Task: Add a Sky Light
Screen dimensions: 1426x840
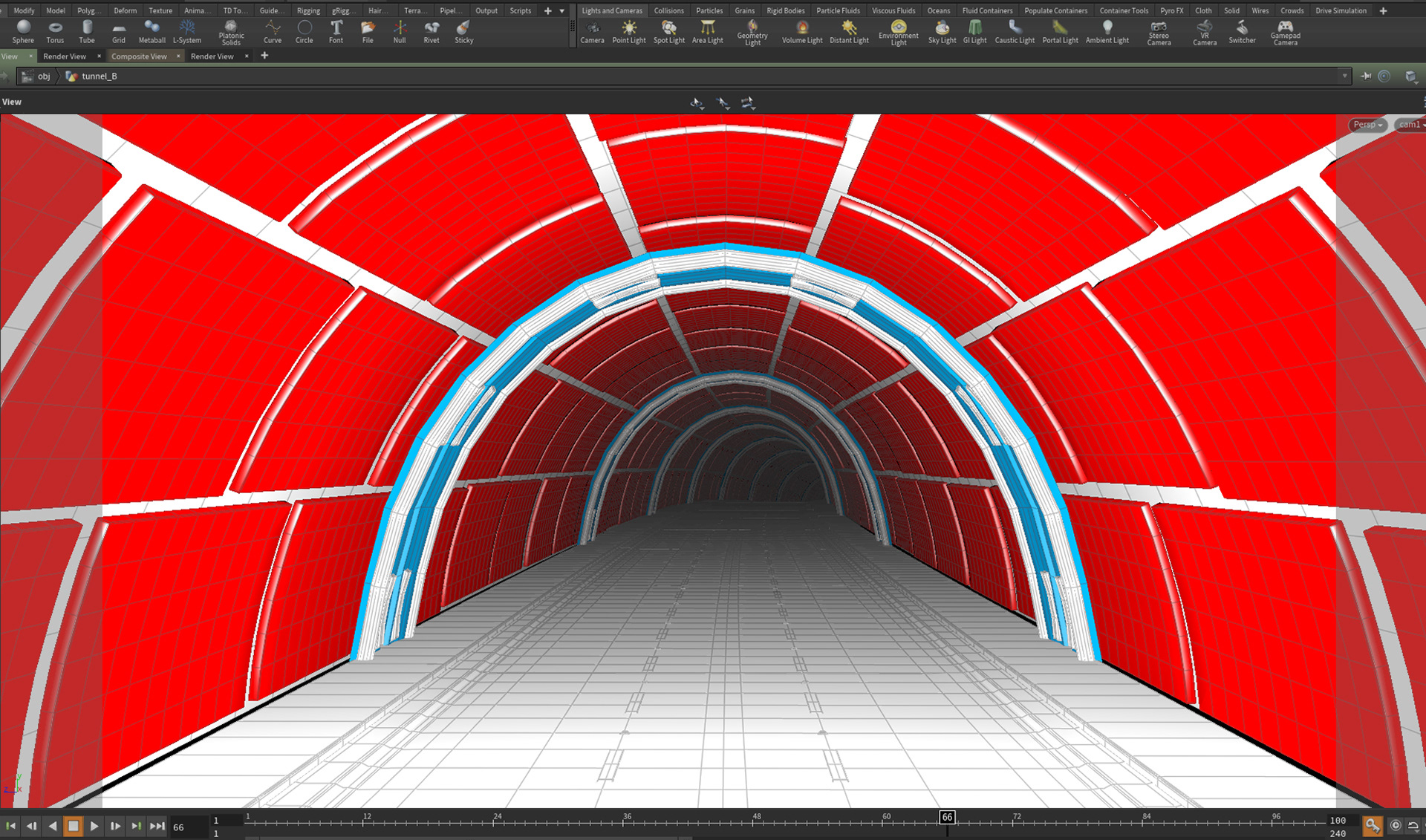Action: pos(942,32)
